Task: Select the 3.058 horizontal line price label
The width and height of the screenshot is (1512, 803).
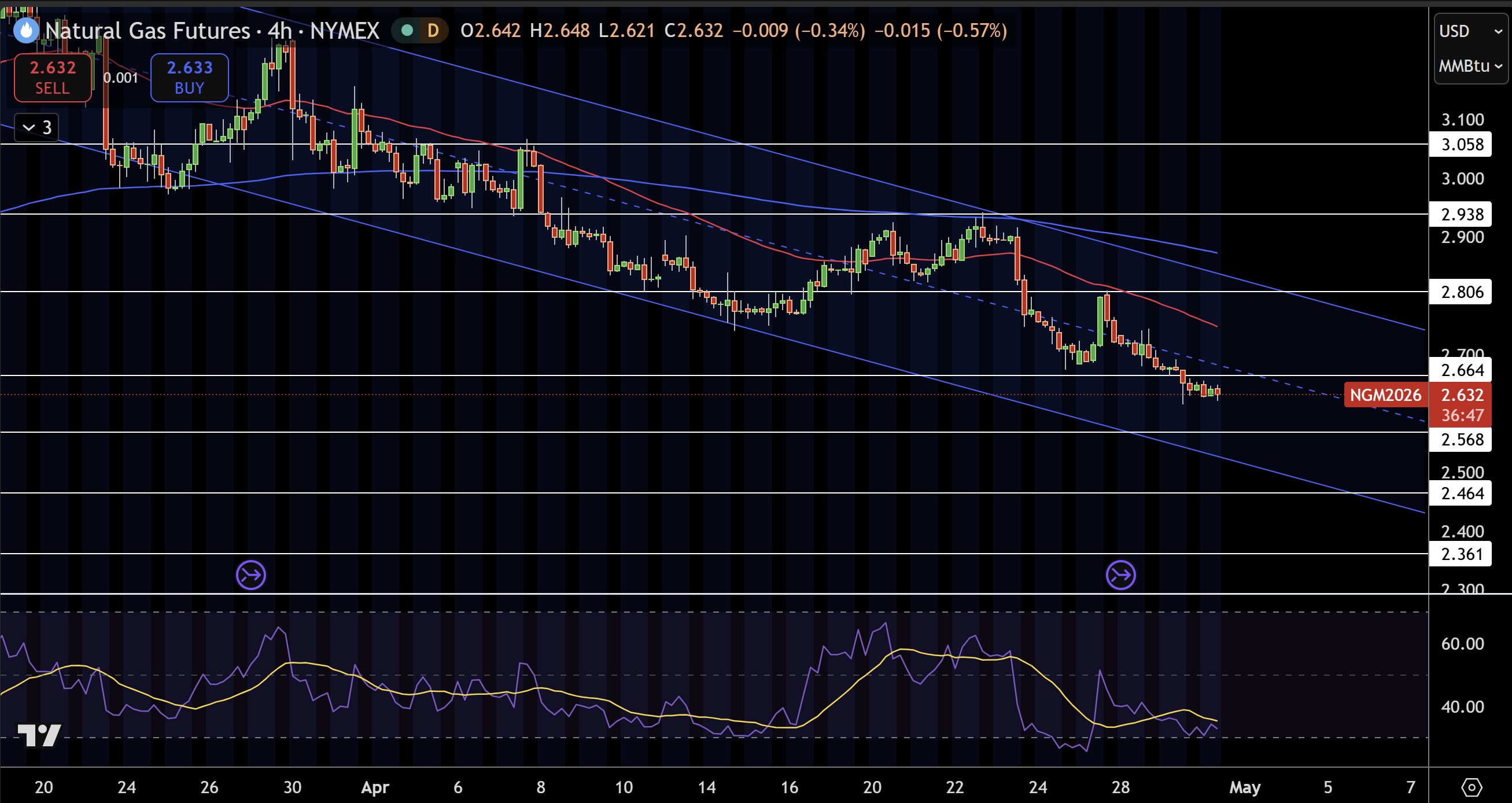Action: 1461,145
